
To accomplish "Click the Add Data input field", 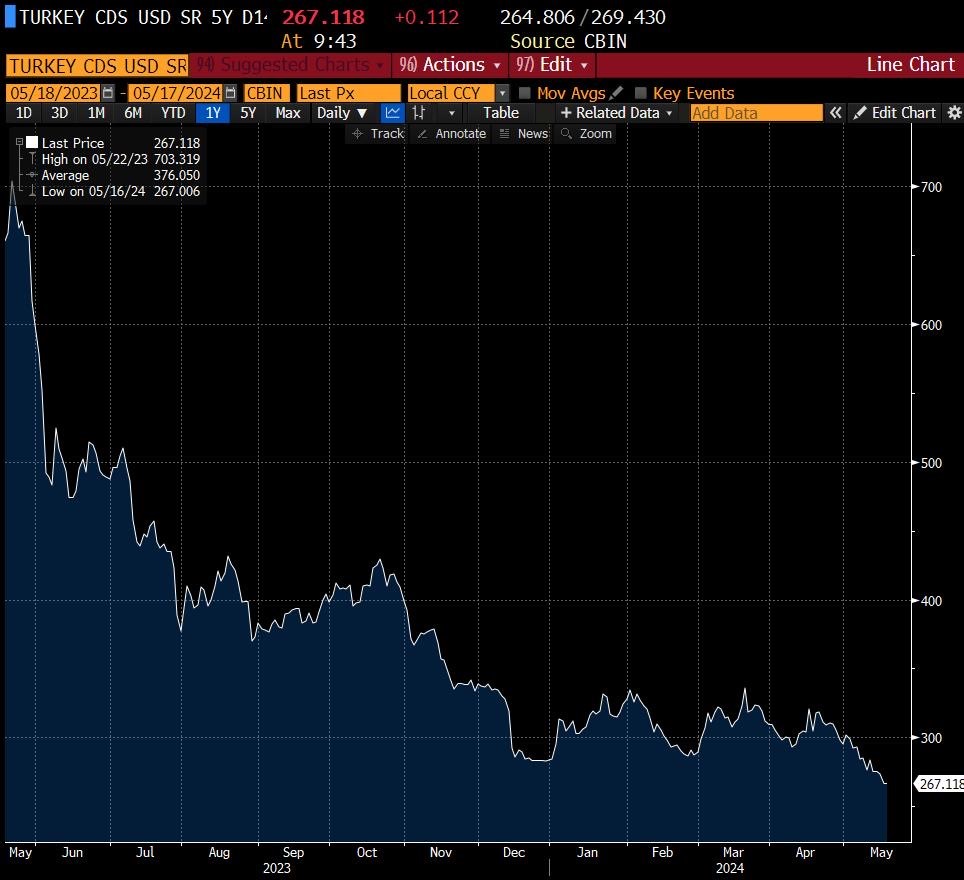I will click(756, 113).
